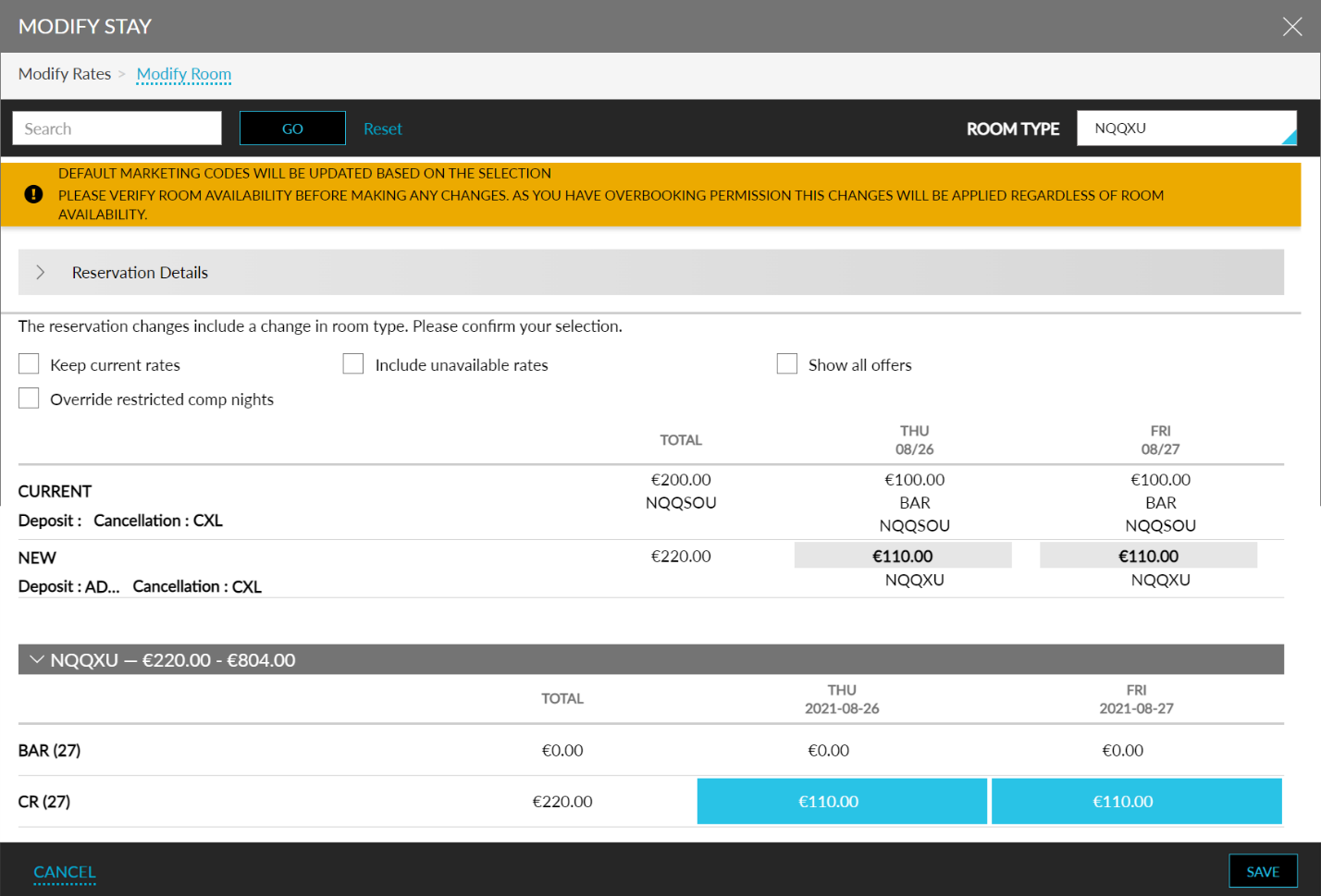
Task: Enable Keep current rates checkbox
Action: click(29, 363)
